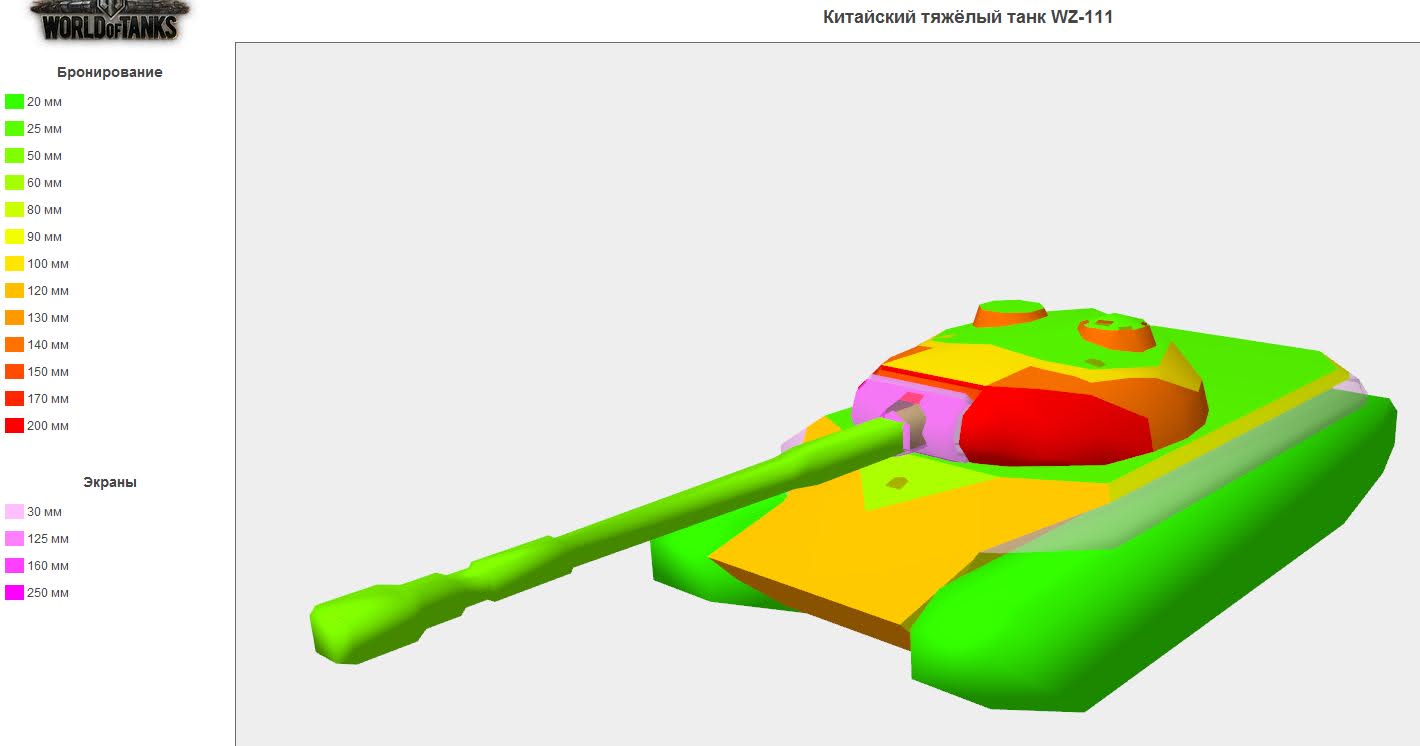Click the '50 мм' legend label
This screenshot has width=1420, height=746.
[x=44, y=156]
